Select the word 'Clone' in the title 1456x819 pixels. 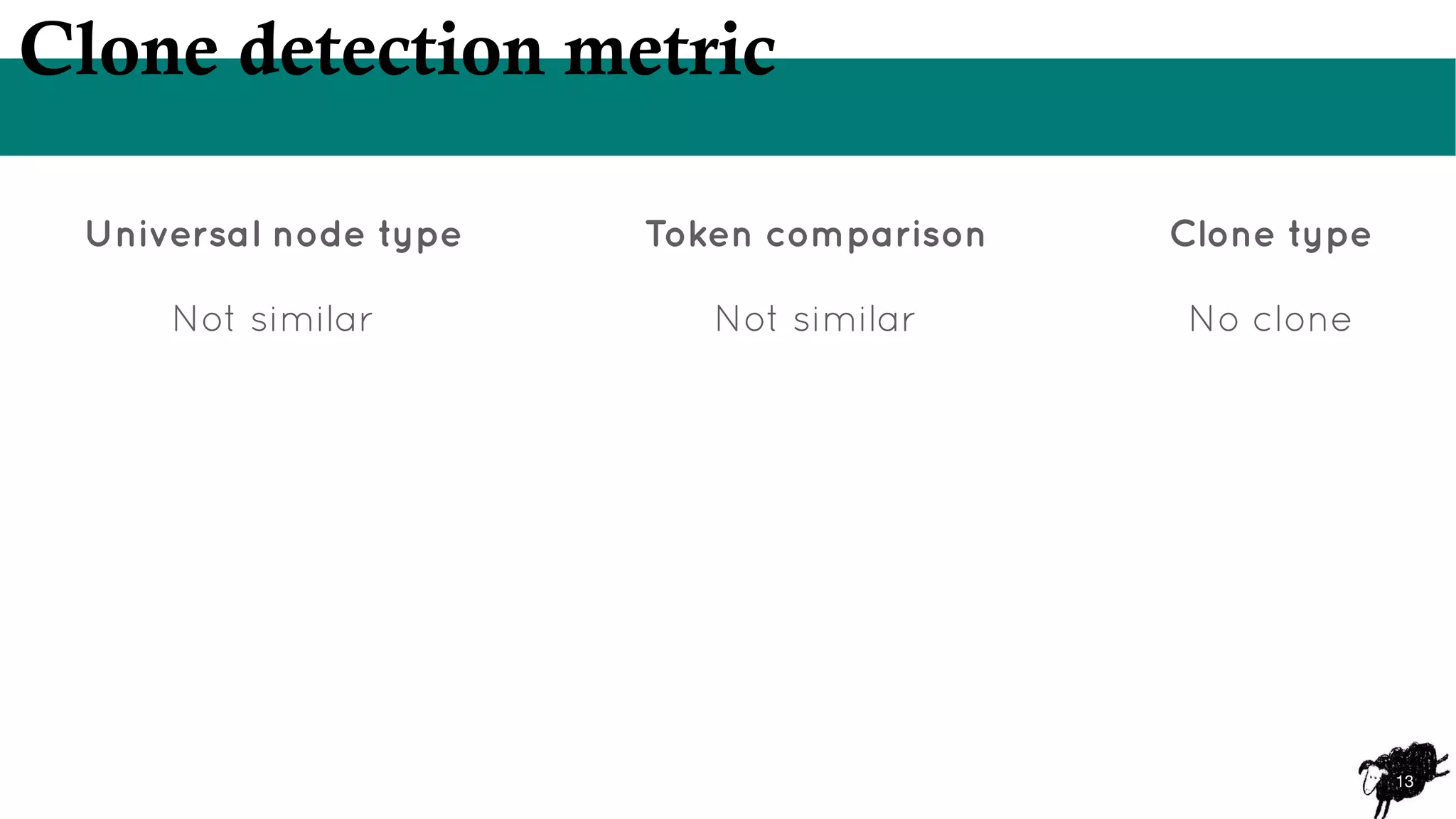[119, 50]
